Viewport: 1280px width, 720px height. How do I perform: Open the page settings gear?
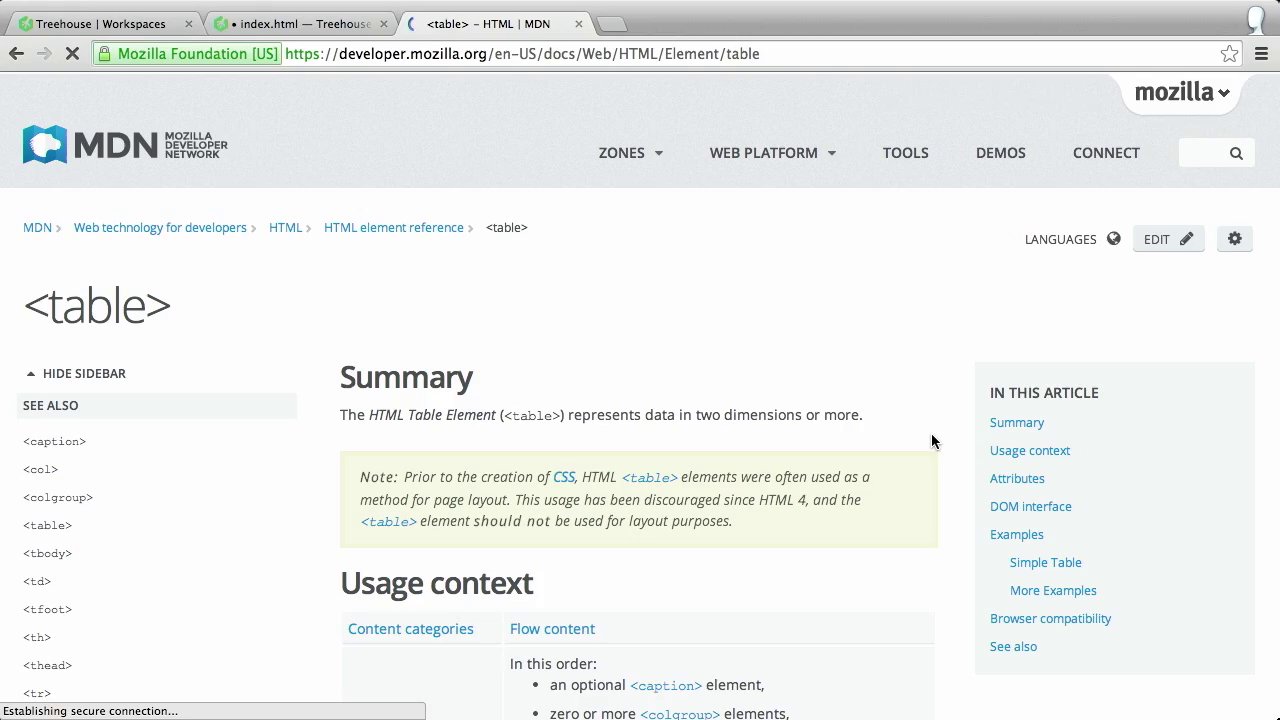tap(1234, 239)
